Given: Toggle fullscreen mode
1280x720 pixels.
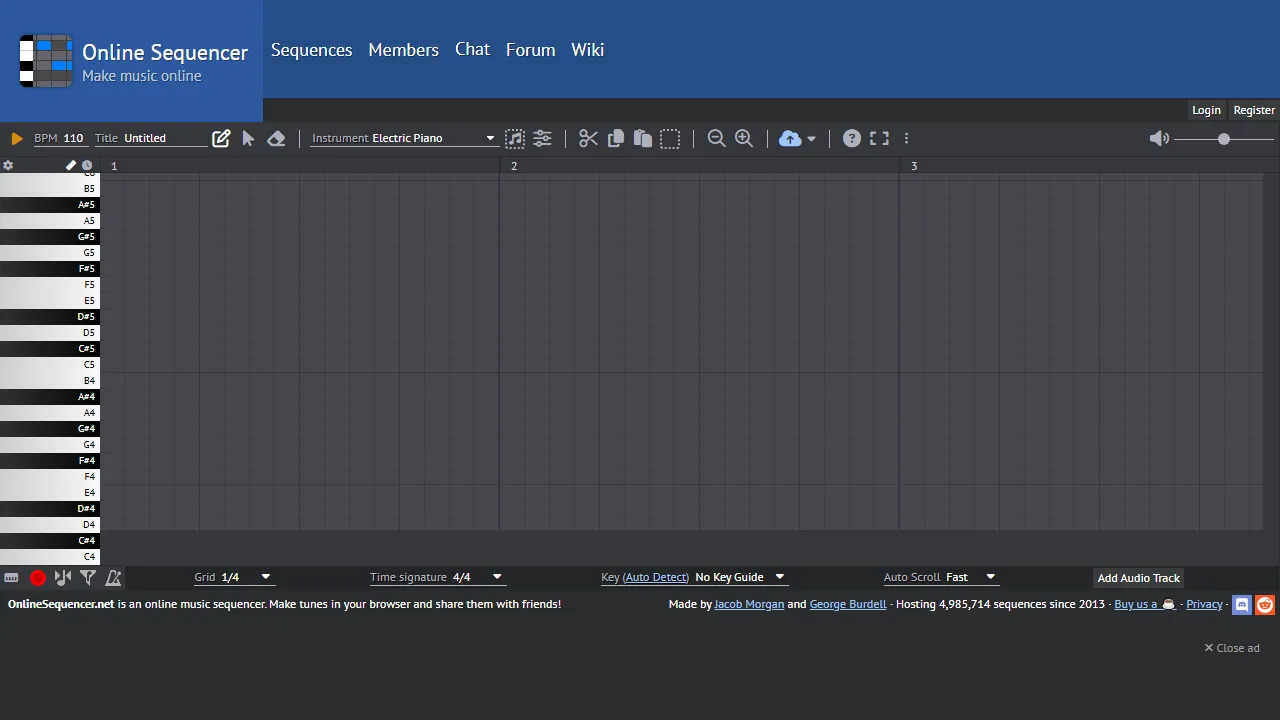Looking at the screenshot, I should point(879,138).
